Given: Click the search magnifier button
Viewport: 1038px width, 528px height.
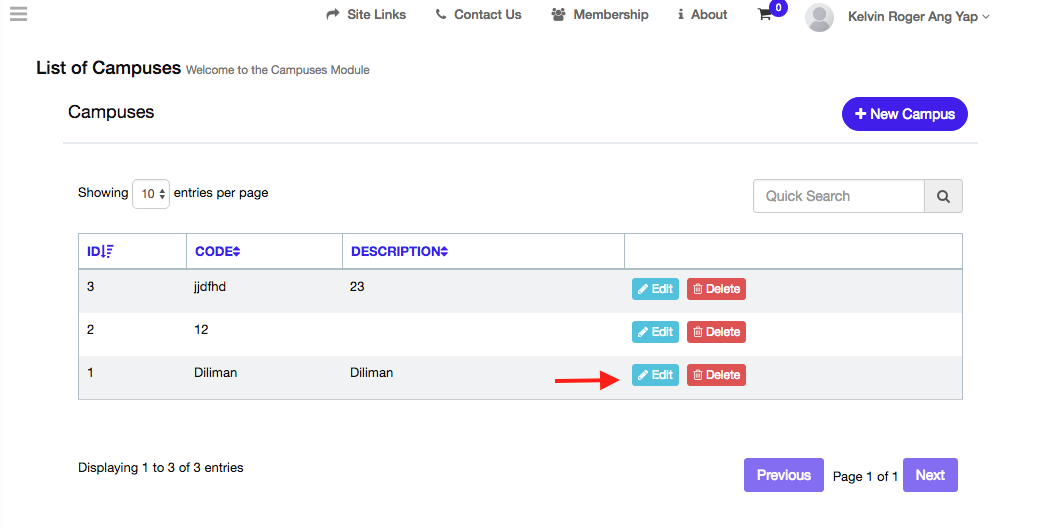Looking at the screenshot, I should [943, 197].
